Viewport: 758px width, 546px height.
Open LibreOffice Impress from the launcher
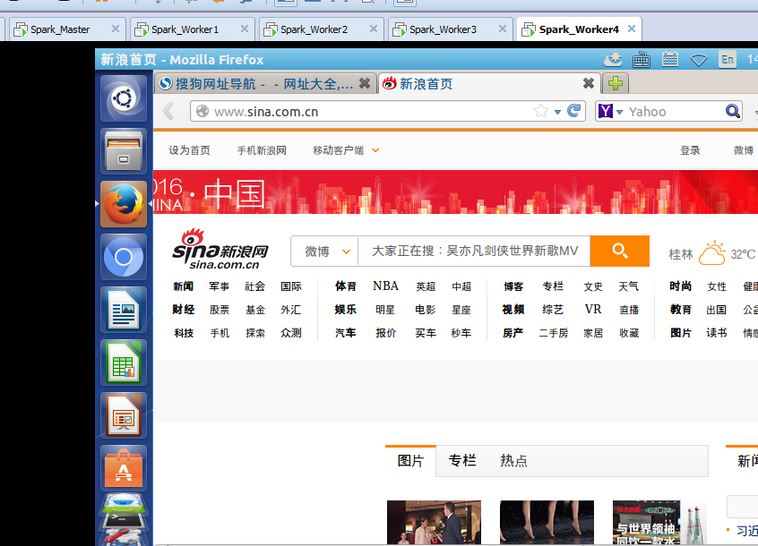tap(124, 415)
